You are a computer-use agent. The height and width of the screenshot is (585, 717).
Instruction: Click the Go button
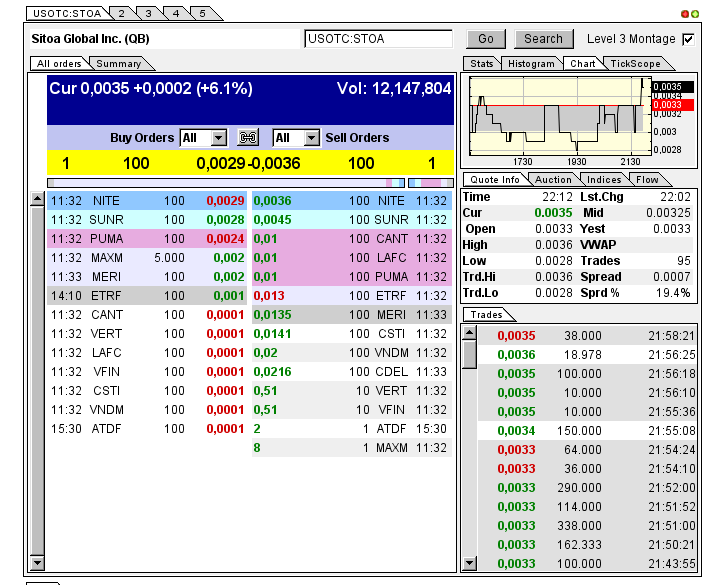coord(486,39)
